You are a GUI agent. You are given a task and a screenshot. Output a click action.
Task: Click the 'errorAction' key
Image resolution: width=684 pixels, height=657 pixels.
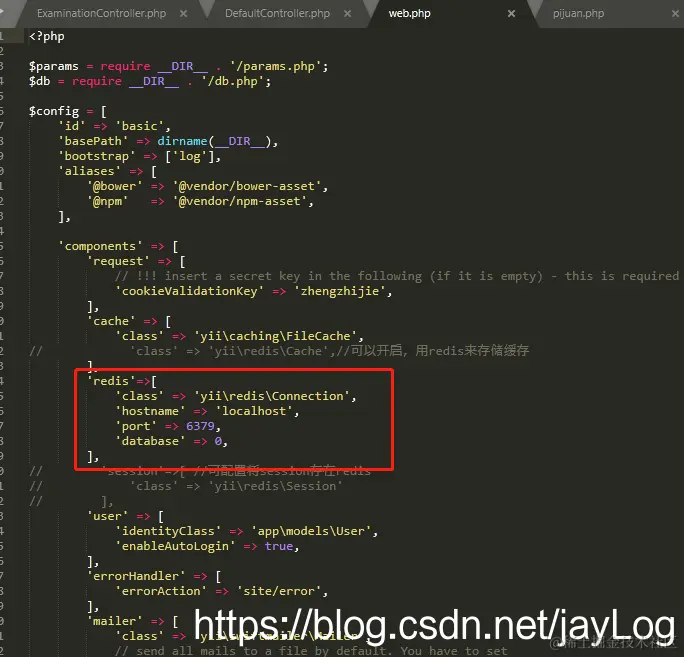pyautogui.click(x=161, y=591)
